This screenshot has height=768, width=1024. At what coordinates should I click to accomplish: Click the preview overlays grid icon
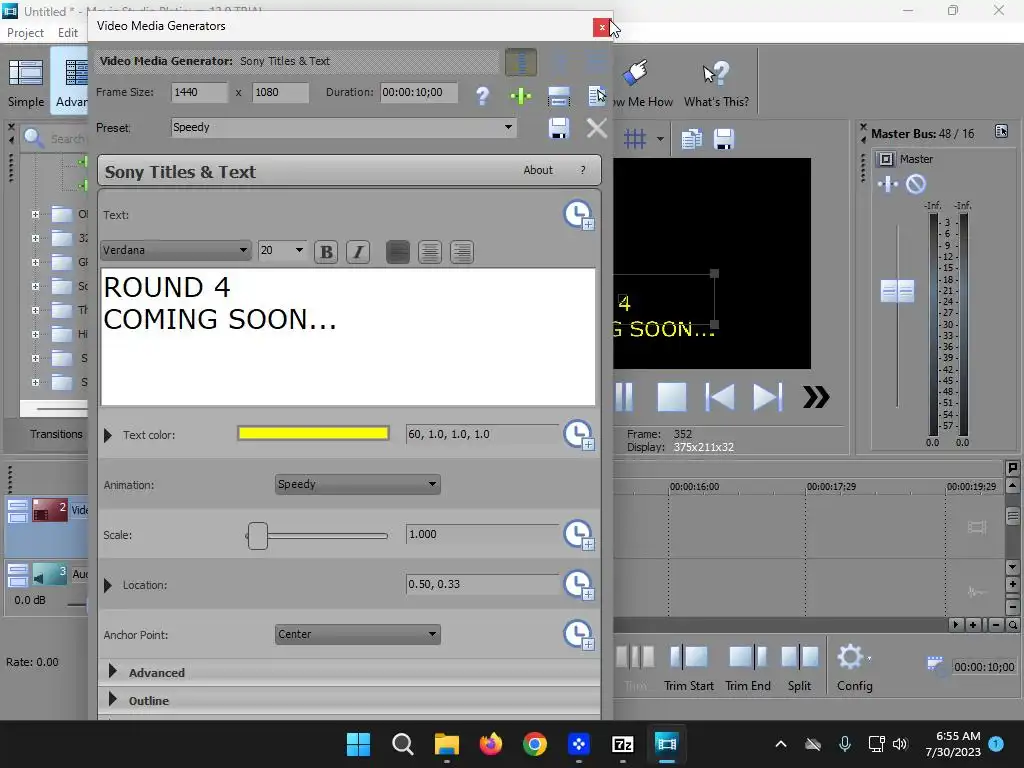(x=635, y=138)
